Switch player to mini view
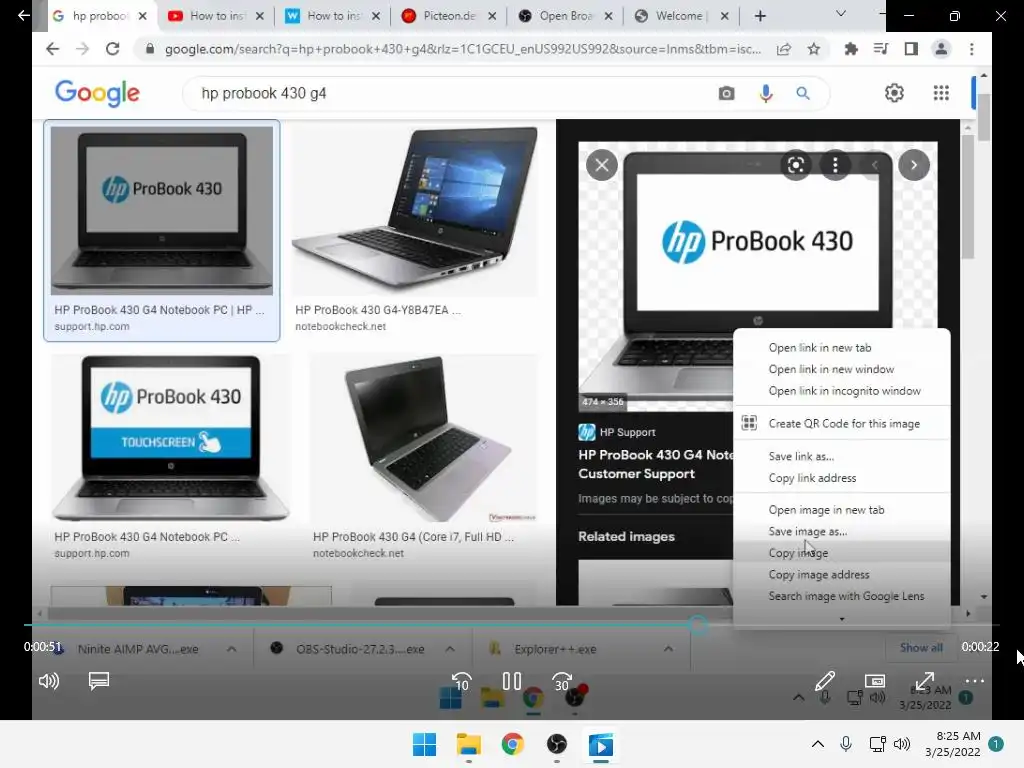 [x=875, y=681]
